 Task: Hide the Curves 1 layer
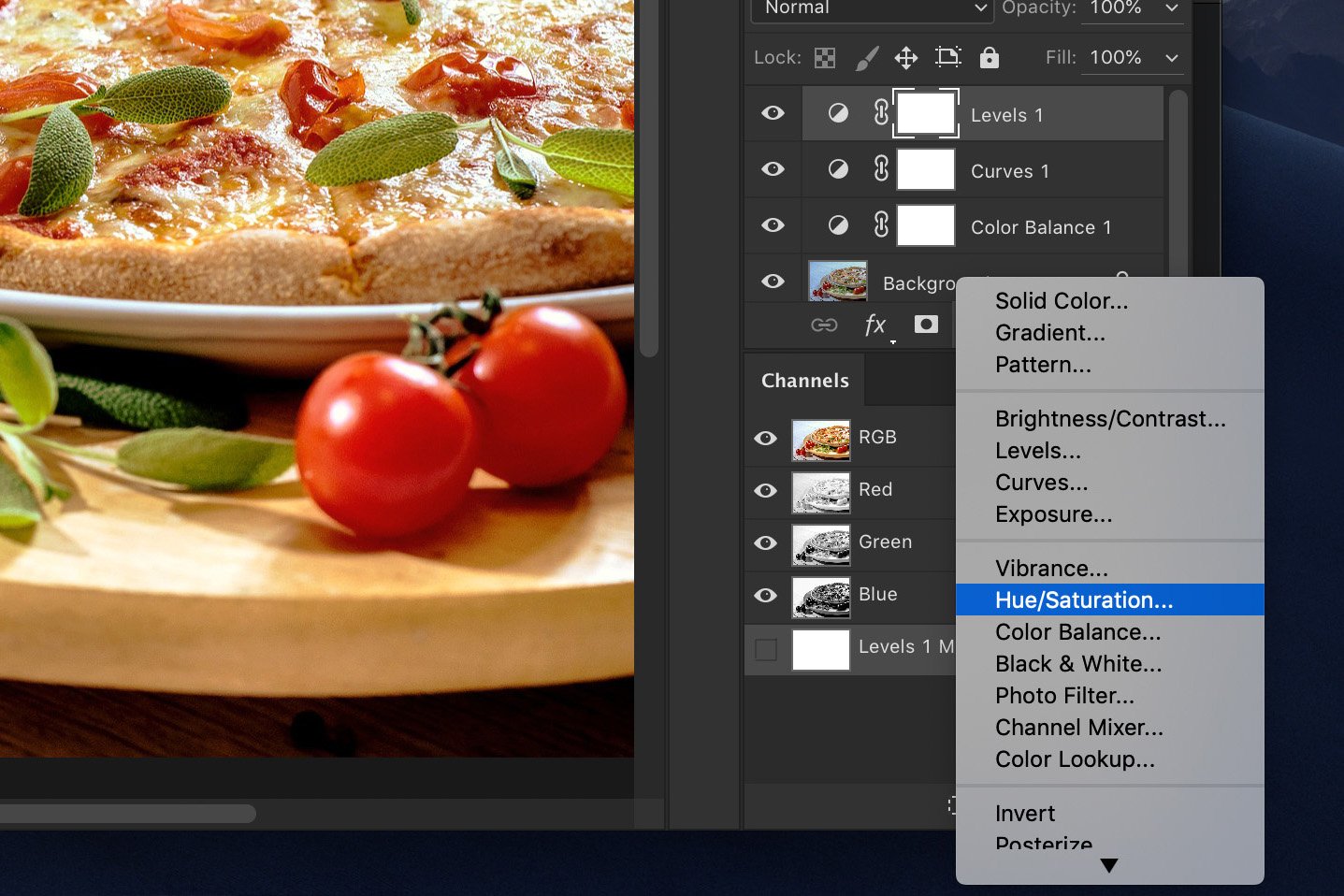[x=773, y=169]
